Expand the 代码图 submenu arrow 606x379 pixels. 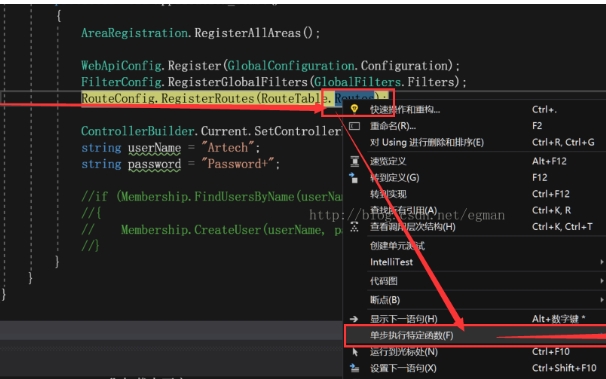(x=602, y=281)
